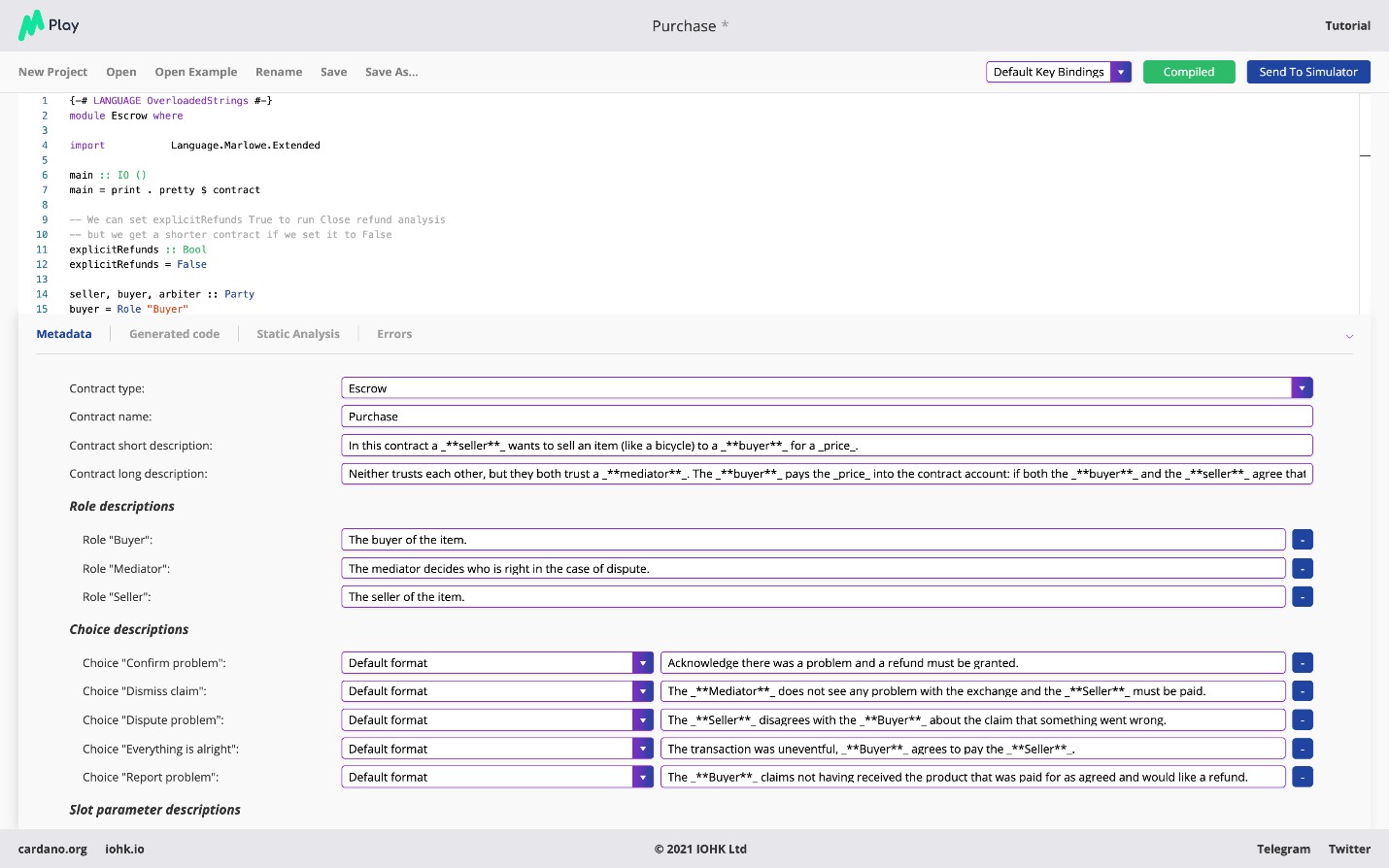This screenshot has width=1389, height=868.
Task: Edit the "Dispute problem" description text field
Action: tap(973, 720)
